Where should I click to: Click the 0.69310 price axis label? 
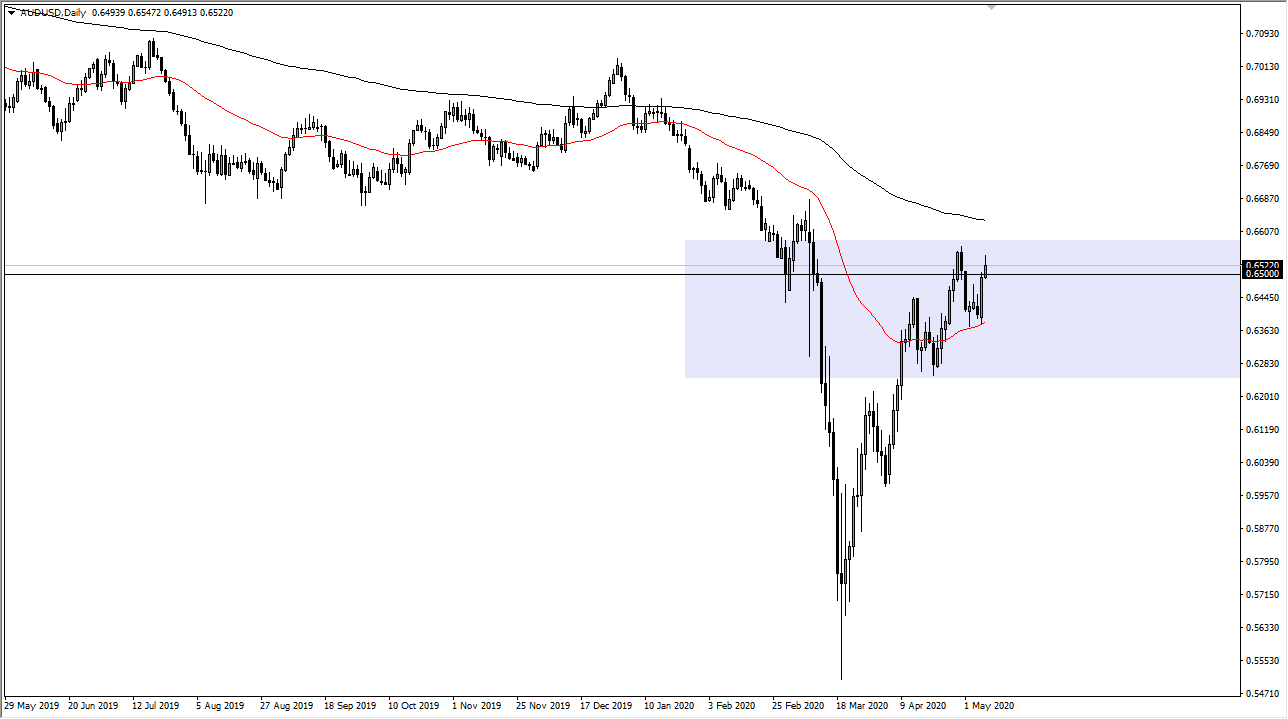1261,100
